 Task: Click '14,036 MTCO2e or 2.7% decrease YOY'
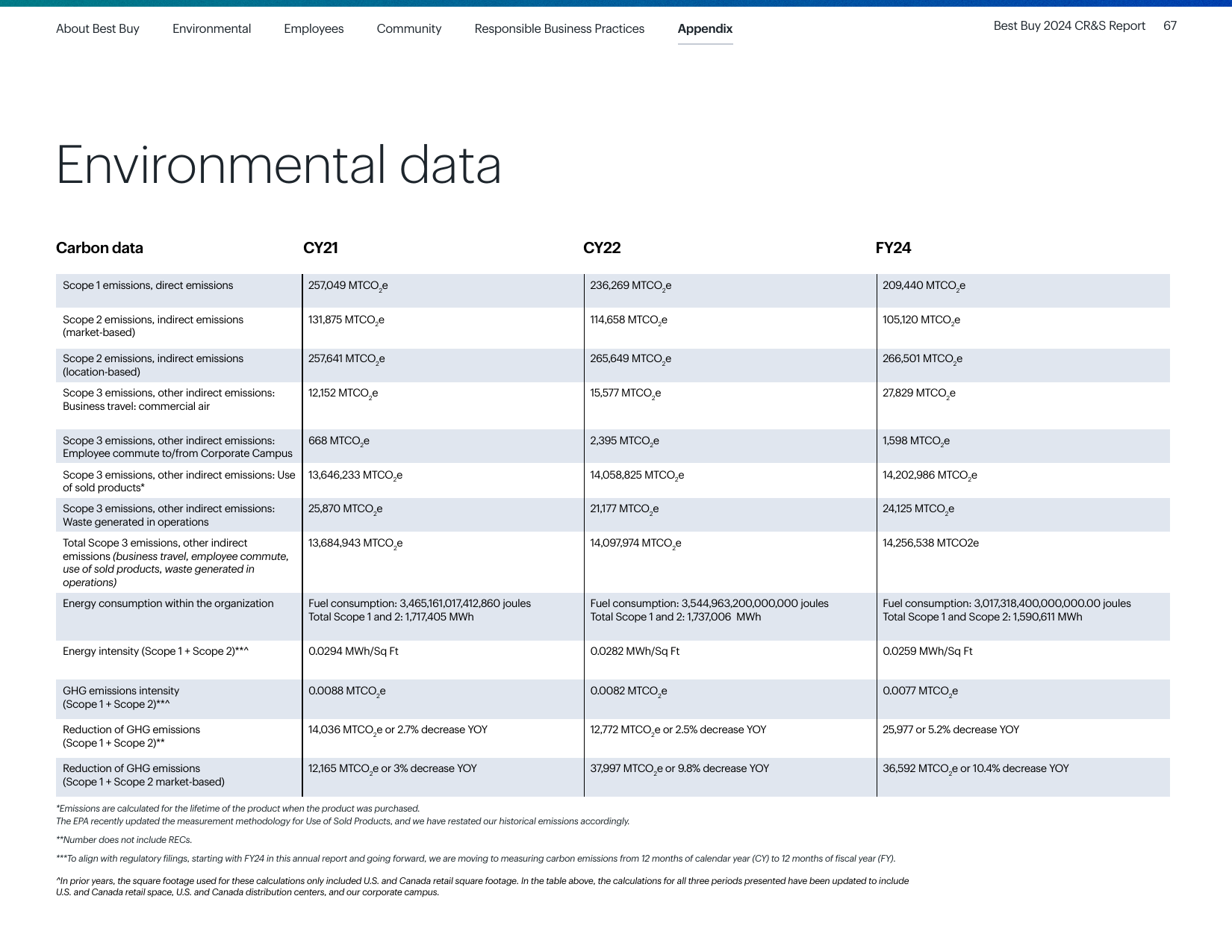[398, 730]
